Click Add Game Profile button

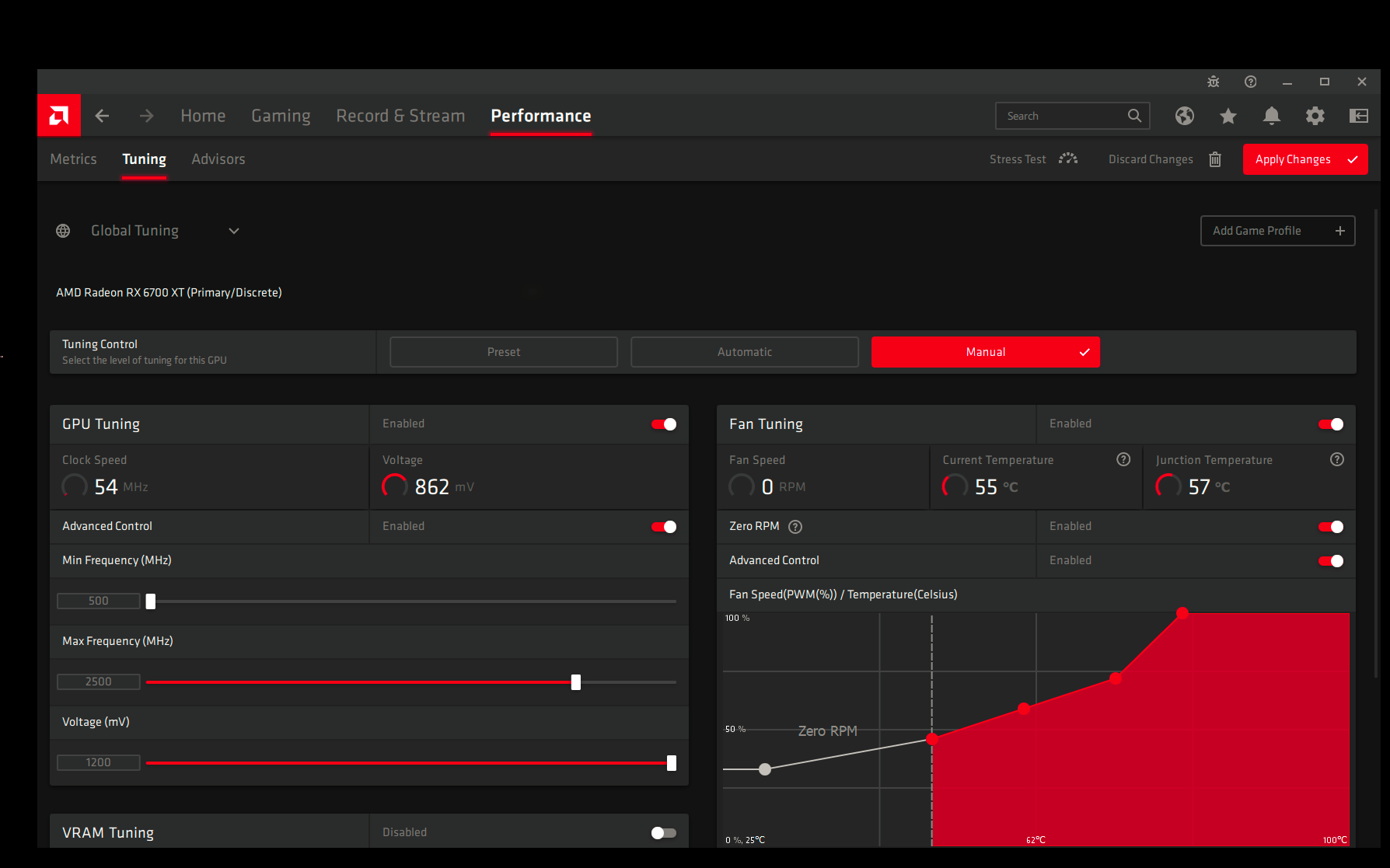click(1278, 231)
